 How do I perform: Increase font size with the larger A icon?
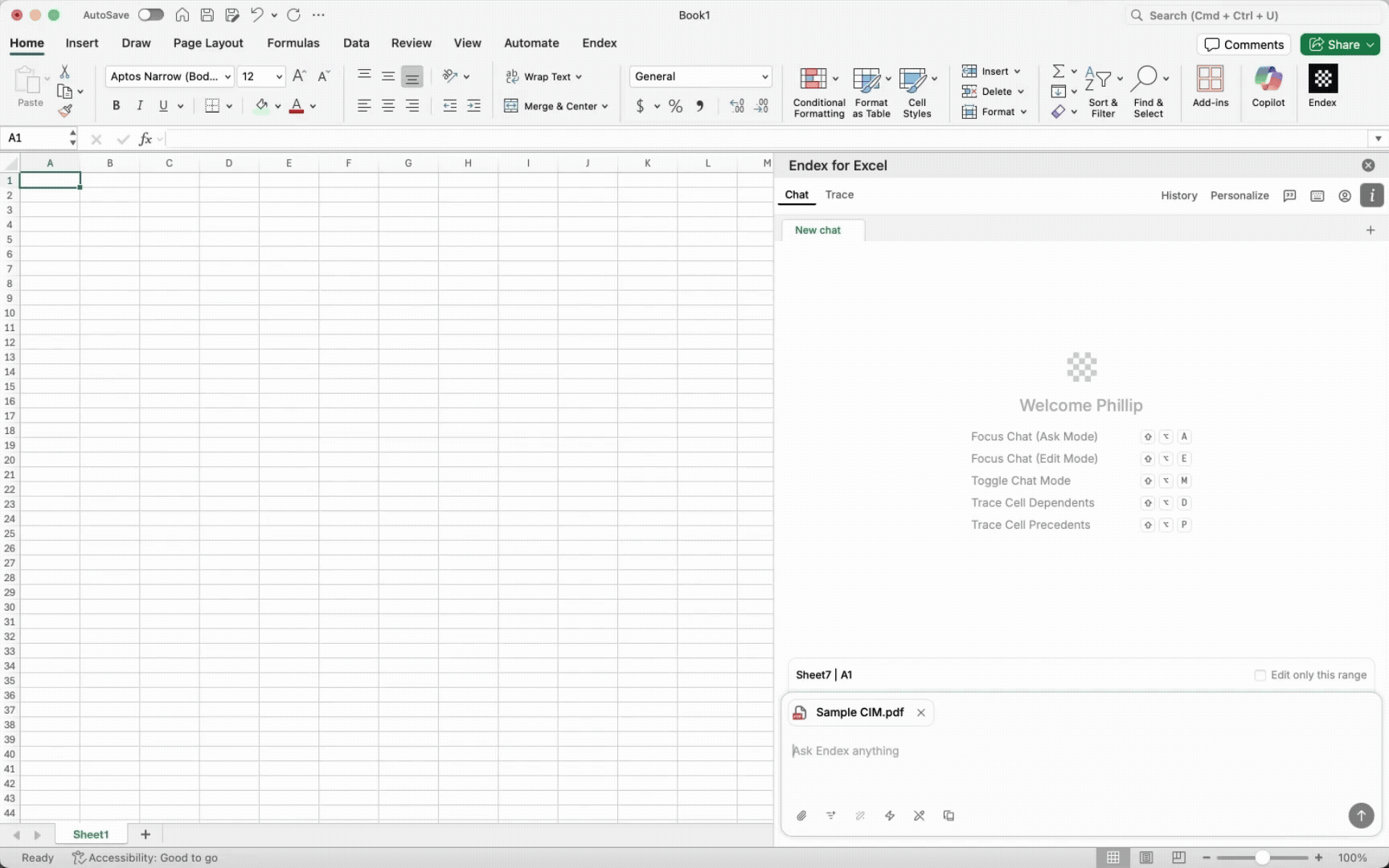click(299, 76)
